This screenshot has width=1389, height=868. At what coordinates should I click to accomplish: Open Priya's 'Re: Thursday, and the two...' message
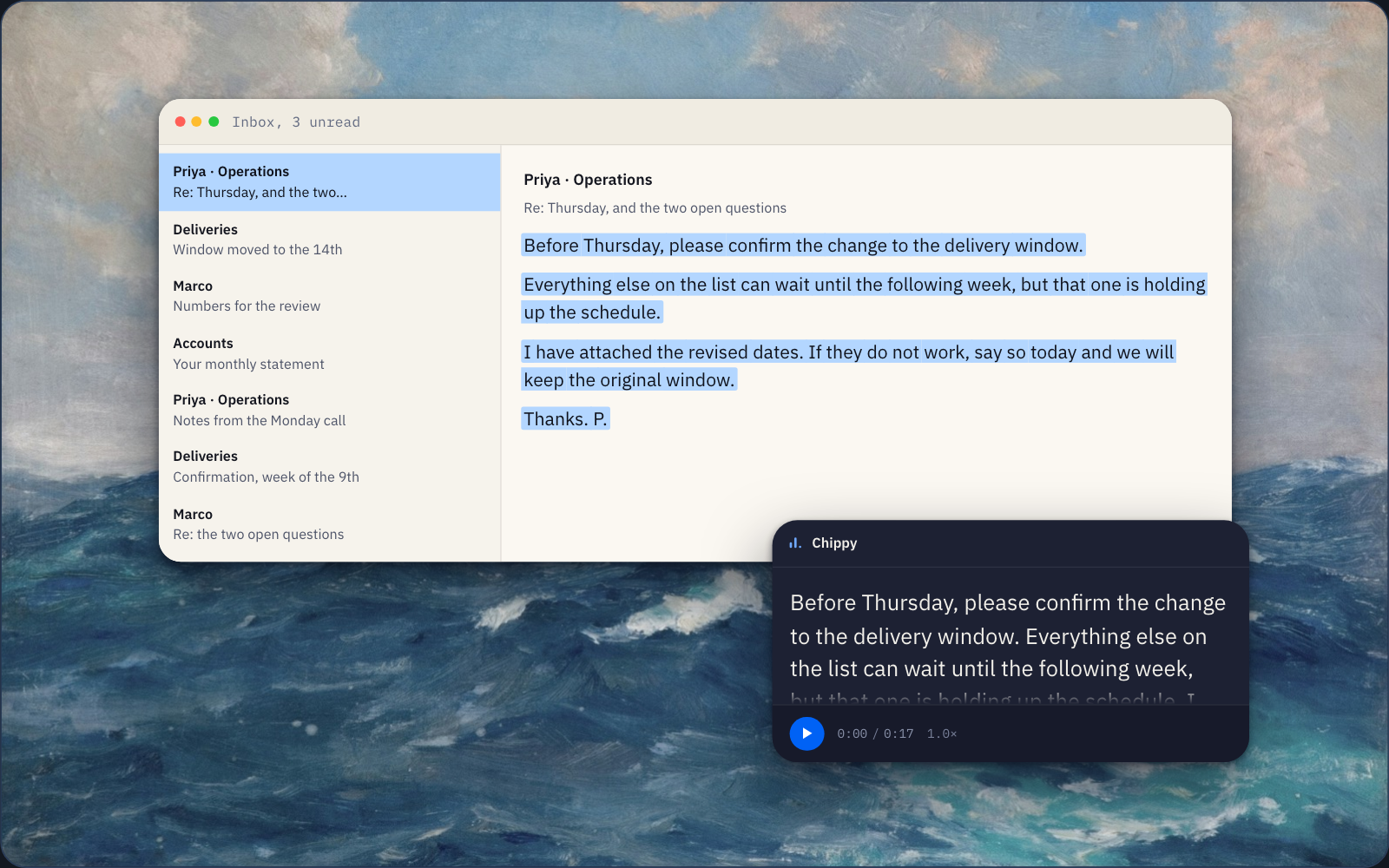click(x=330, y=182)
